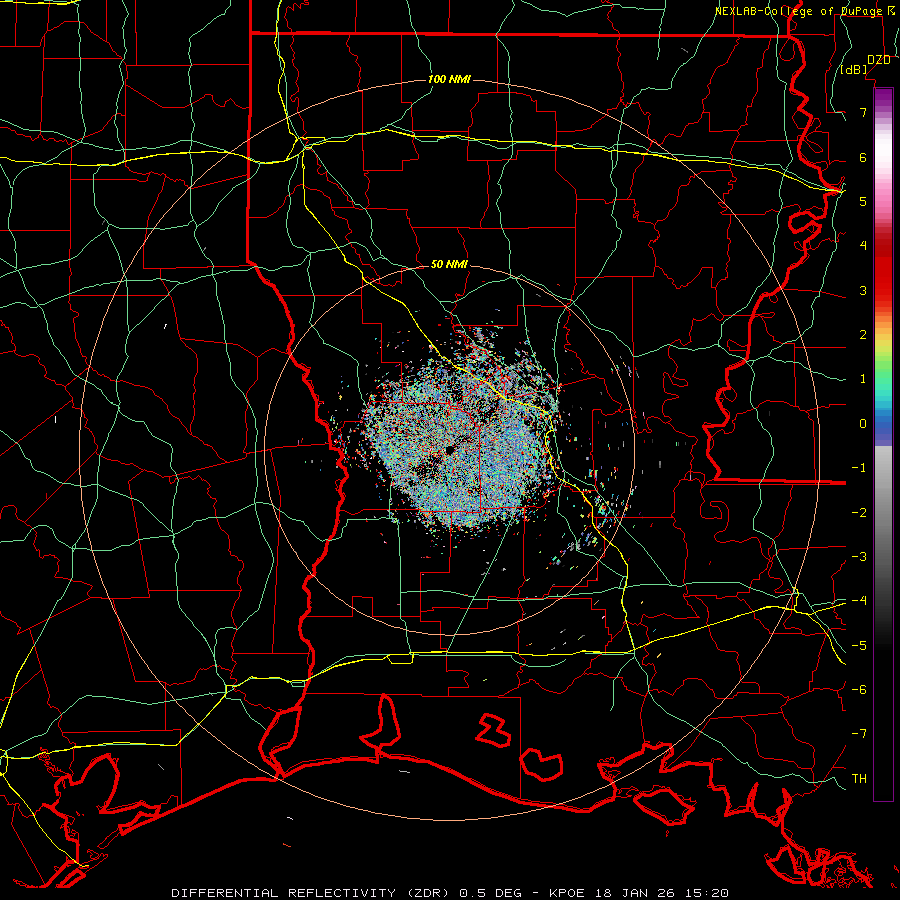This screenshot has height=900, width=900.
Task: Click the -4 dB tick on the color scale
Action: tap(859, 600)
